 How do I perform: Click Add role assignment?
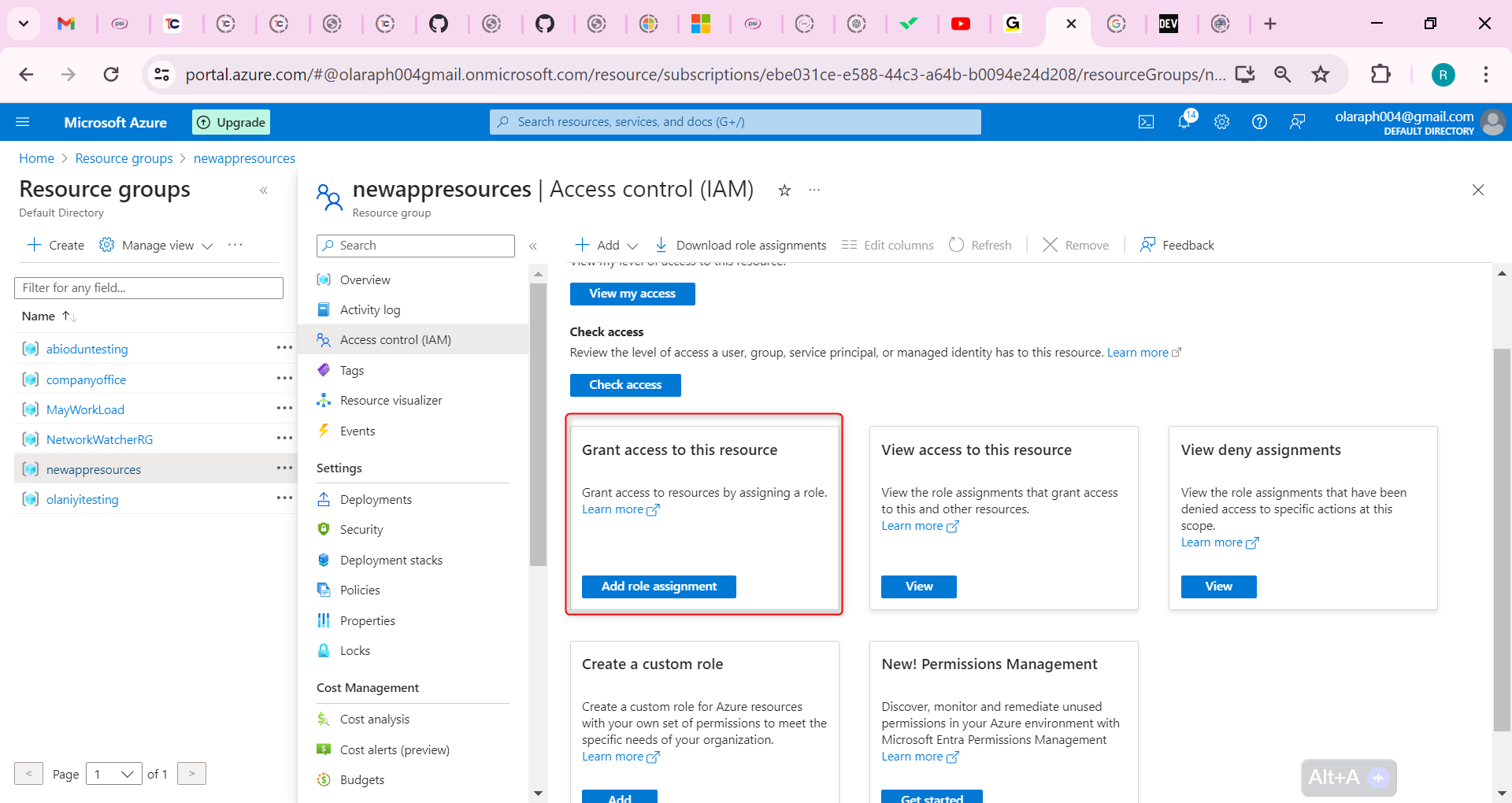[x=658, y=586]
